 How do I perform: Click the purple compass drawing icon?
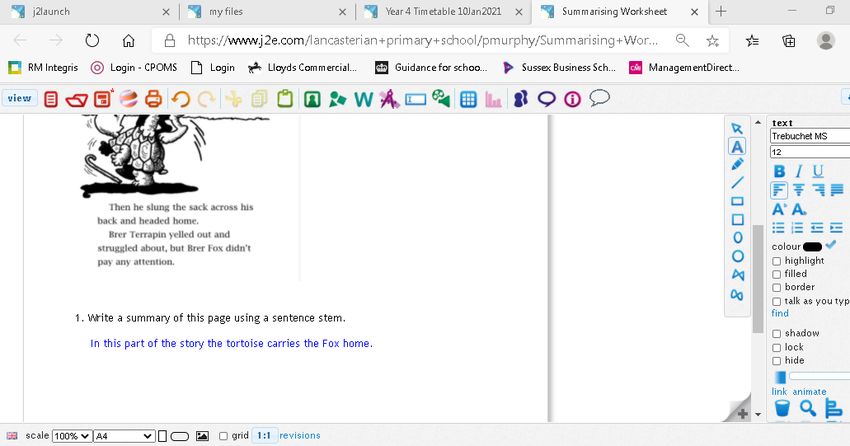coord(389,99)
